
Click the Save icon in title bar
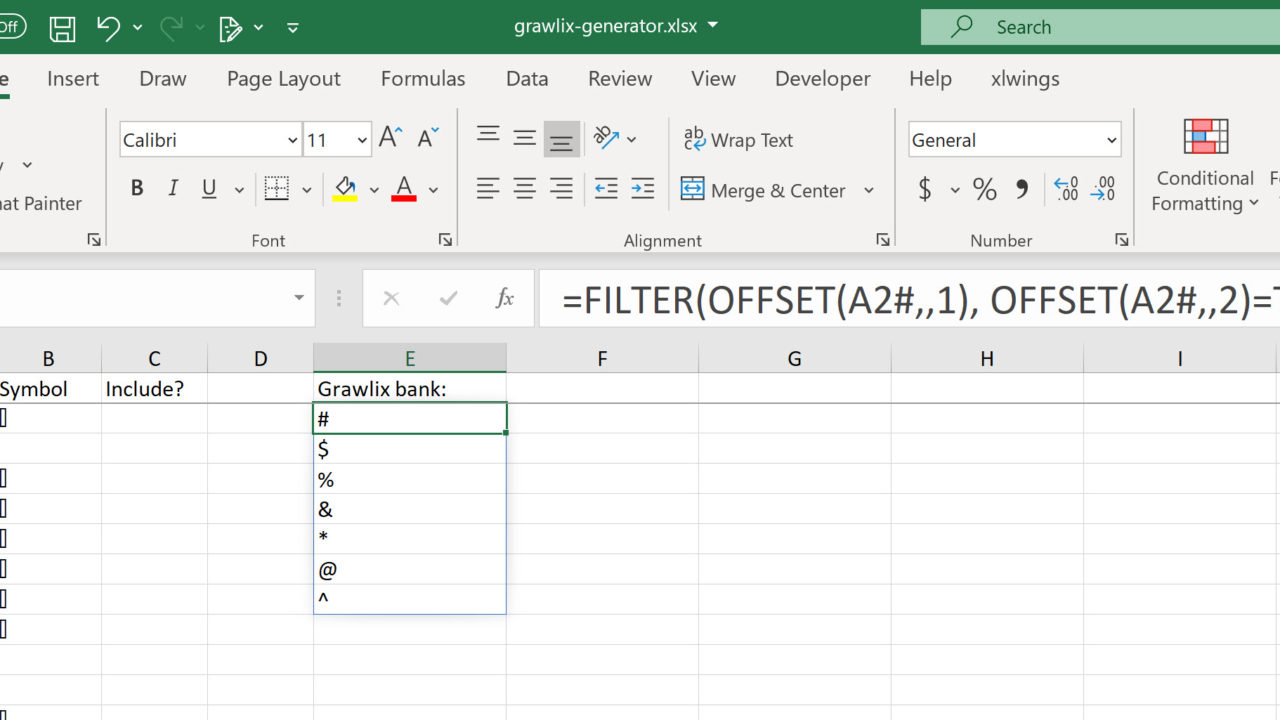[x=62, y=28]
